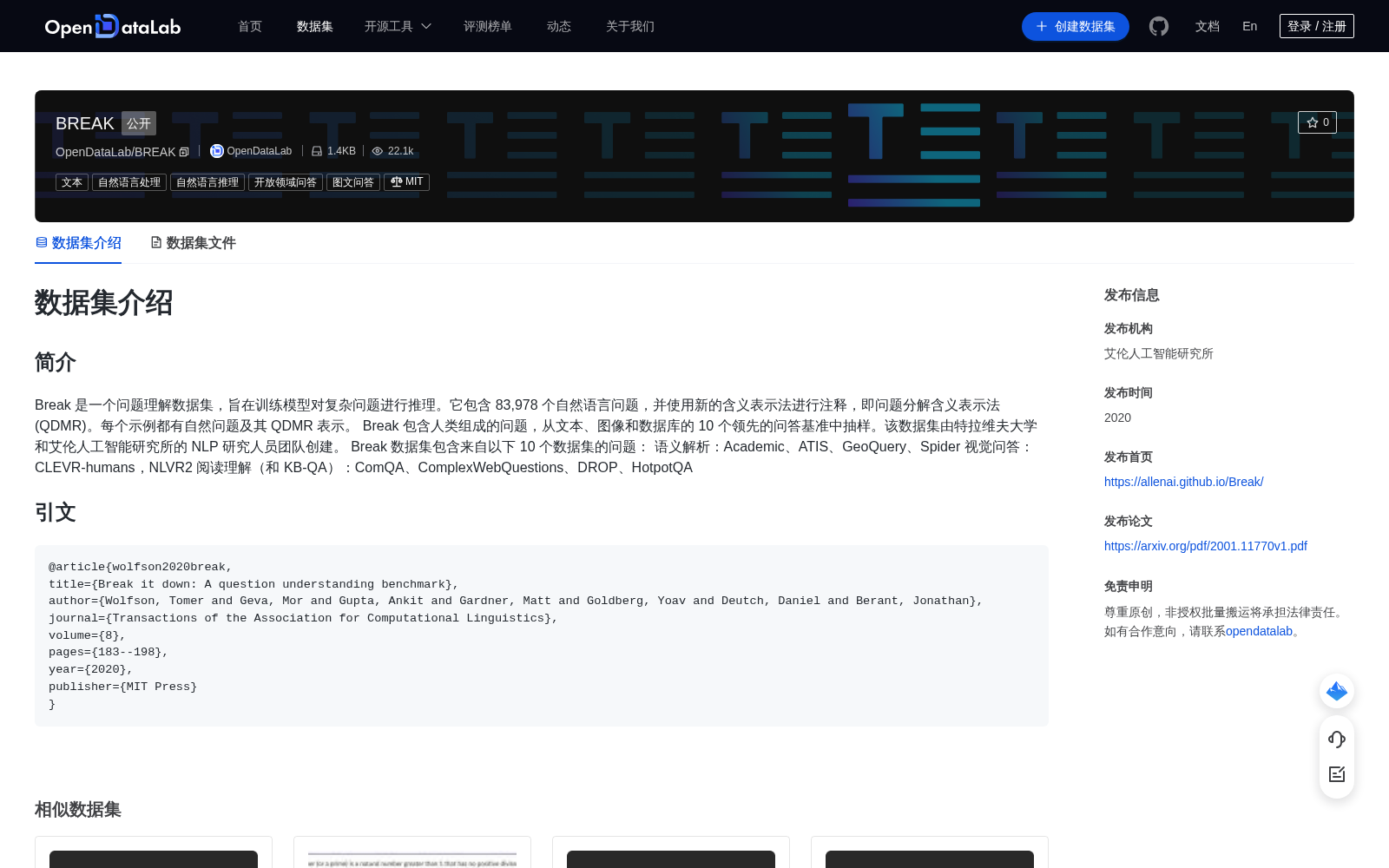Click the MIT license tag
The image size is (1389, 868).
(406, 182)
